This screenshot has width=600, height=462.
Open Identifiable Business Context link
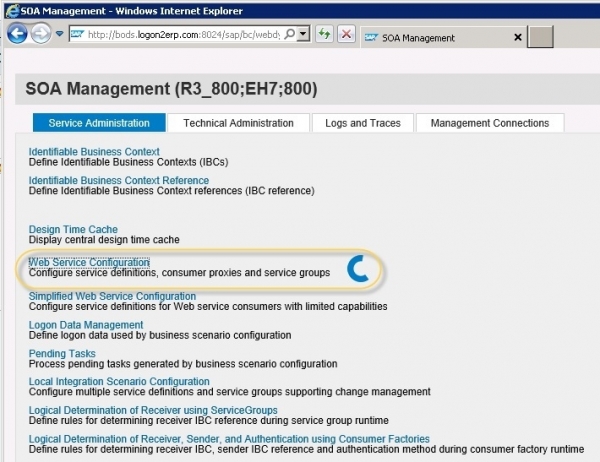point(94,152)
